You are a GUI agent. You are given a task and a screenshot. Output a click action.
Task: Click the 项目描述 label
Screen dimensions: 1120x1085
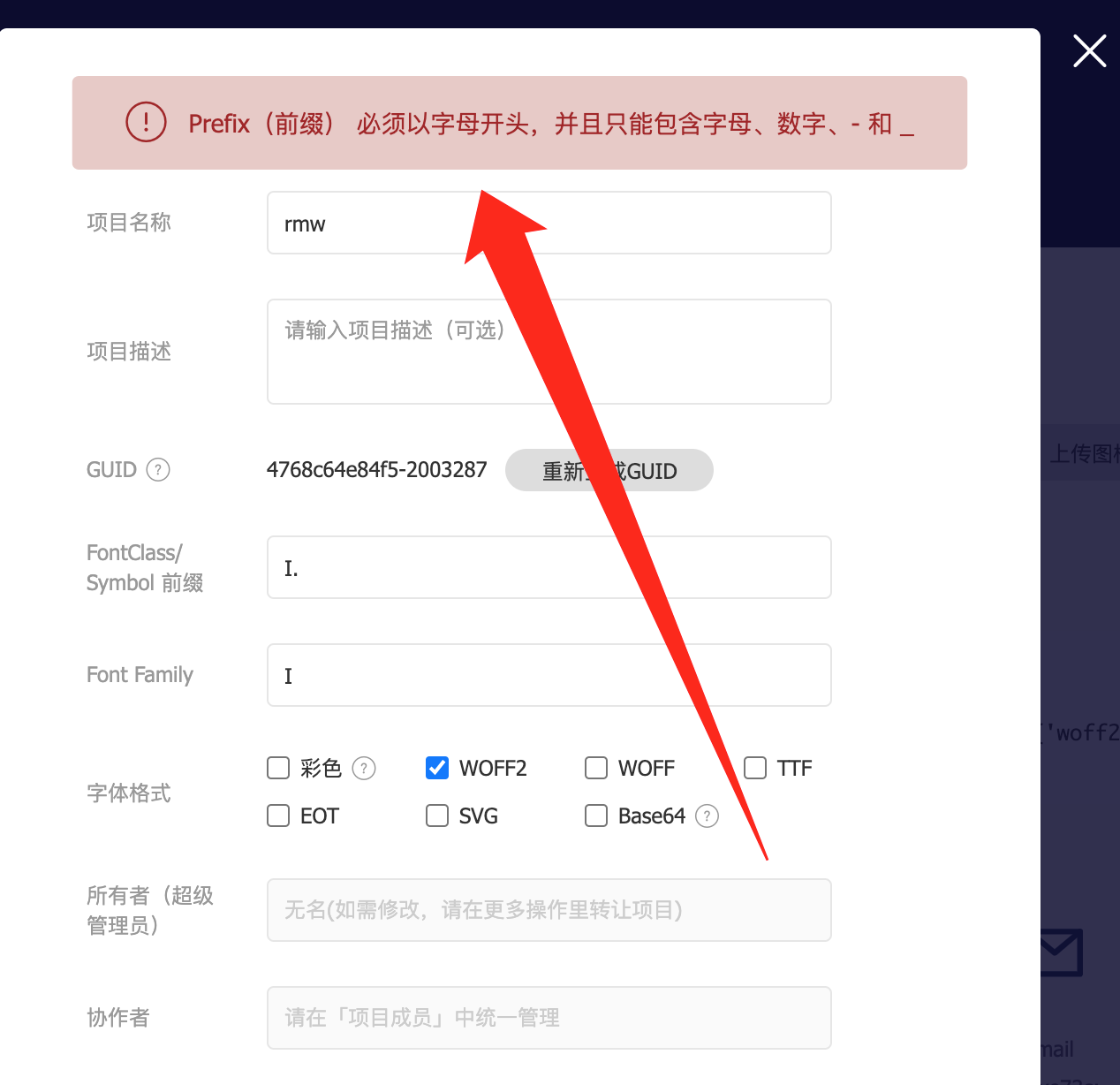(x=129, y=351)
